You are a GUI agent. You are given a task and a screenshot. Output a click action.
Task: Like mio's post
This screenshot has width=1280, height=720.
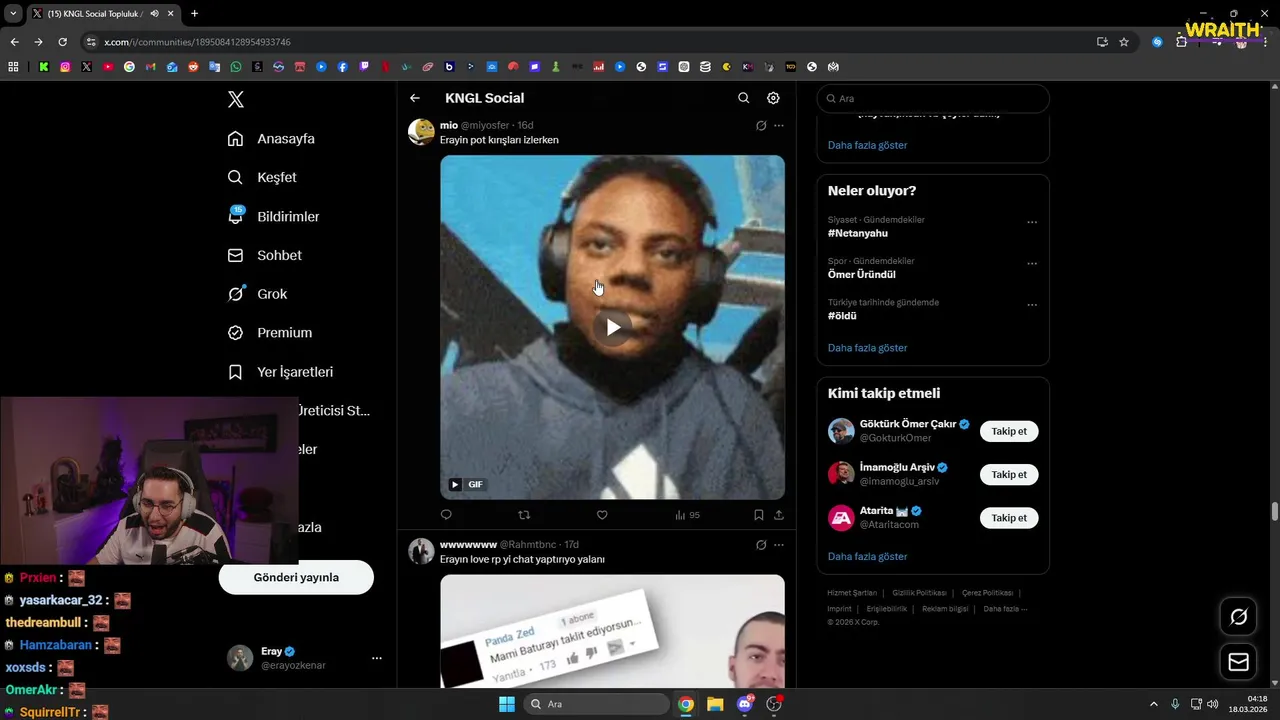tap(602, 515)
